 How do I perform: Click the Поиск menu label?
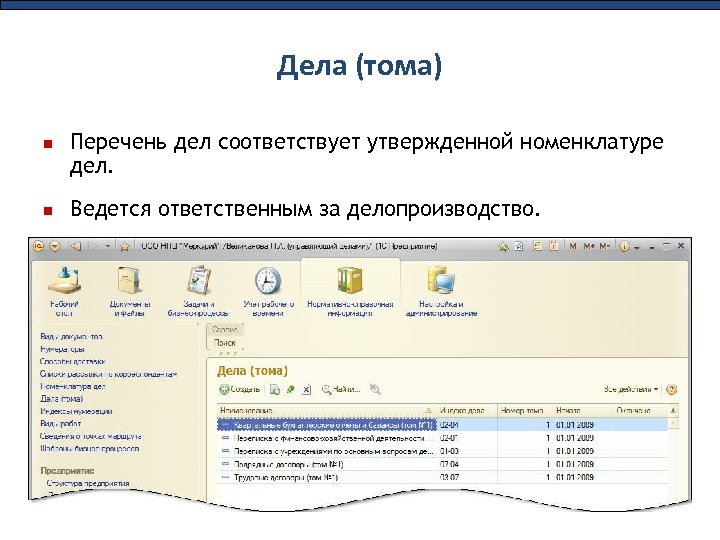[225, 343]
